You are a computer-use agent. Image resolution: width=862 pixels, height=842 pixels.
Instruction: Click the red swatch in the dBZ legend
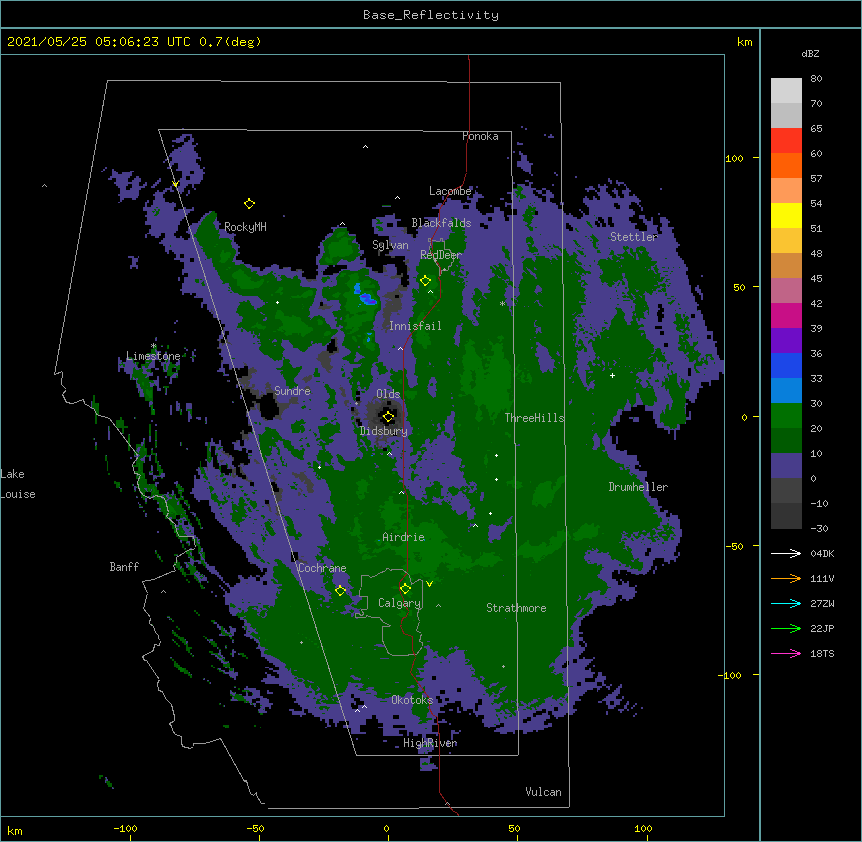(786, 141)
